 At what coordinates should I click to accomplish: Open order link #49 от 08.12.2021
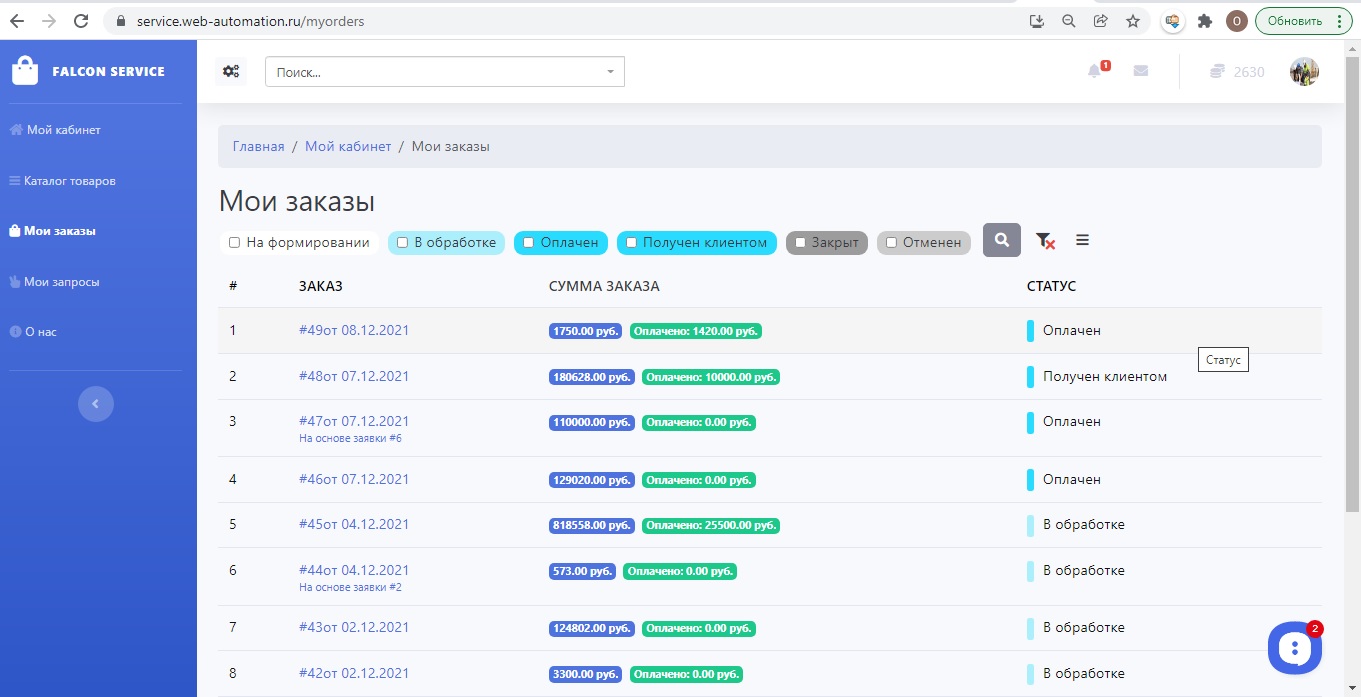pos(354,330)
